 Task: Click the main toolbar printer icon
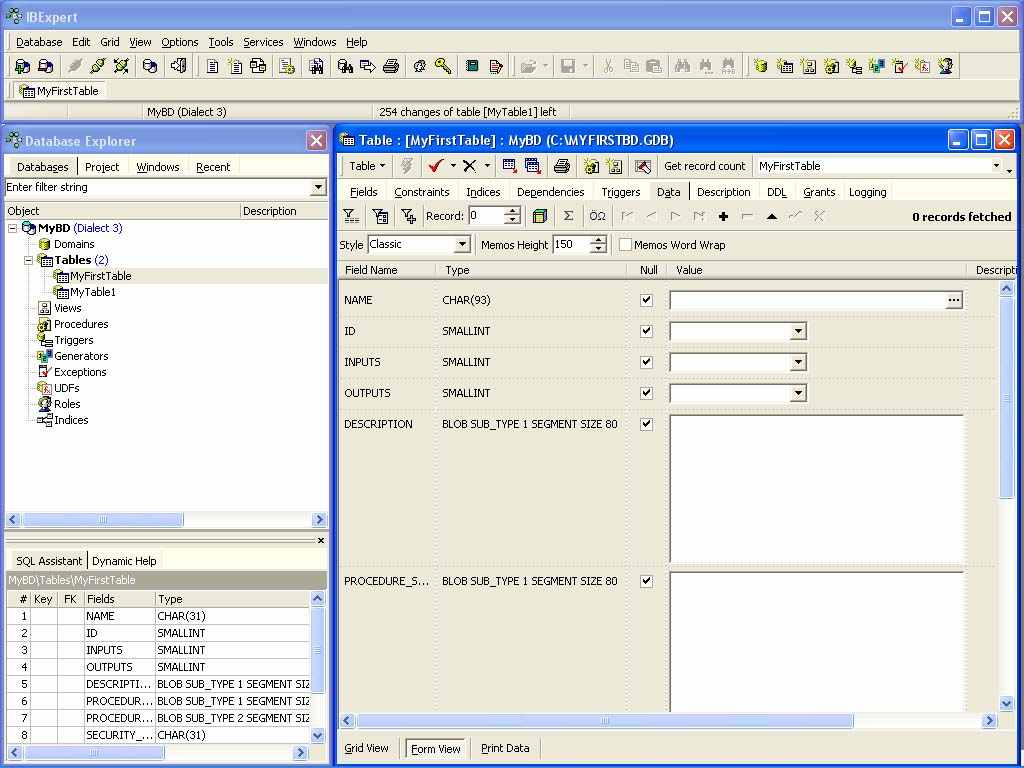click(391, 66)
